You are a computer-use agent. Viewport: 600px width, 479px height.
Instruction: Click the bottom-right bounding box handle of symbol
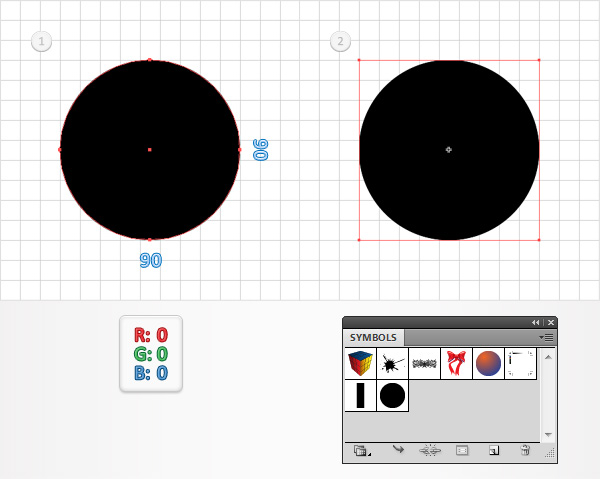click(x=539, y=240)
